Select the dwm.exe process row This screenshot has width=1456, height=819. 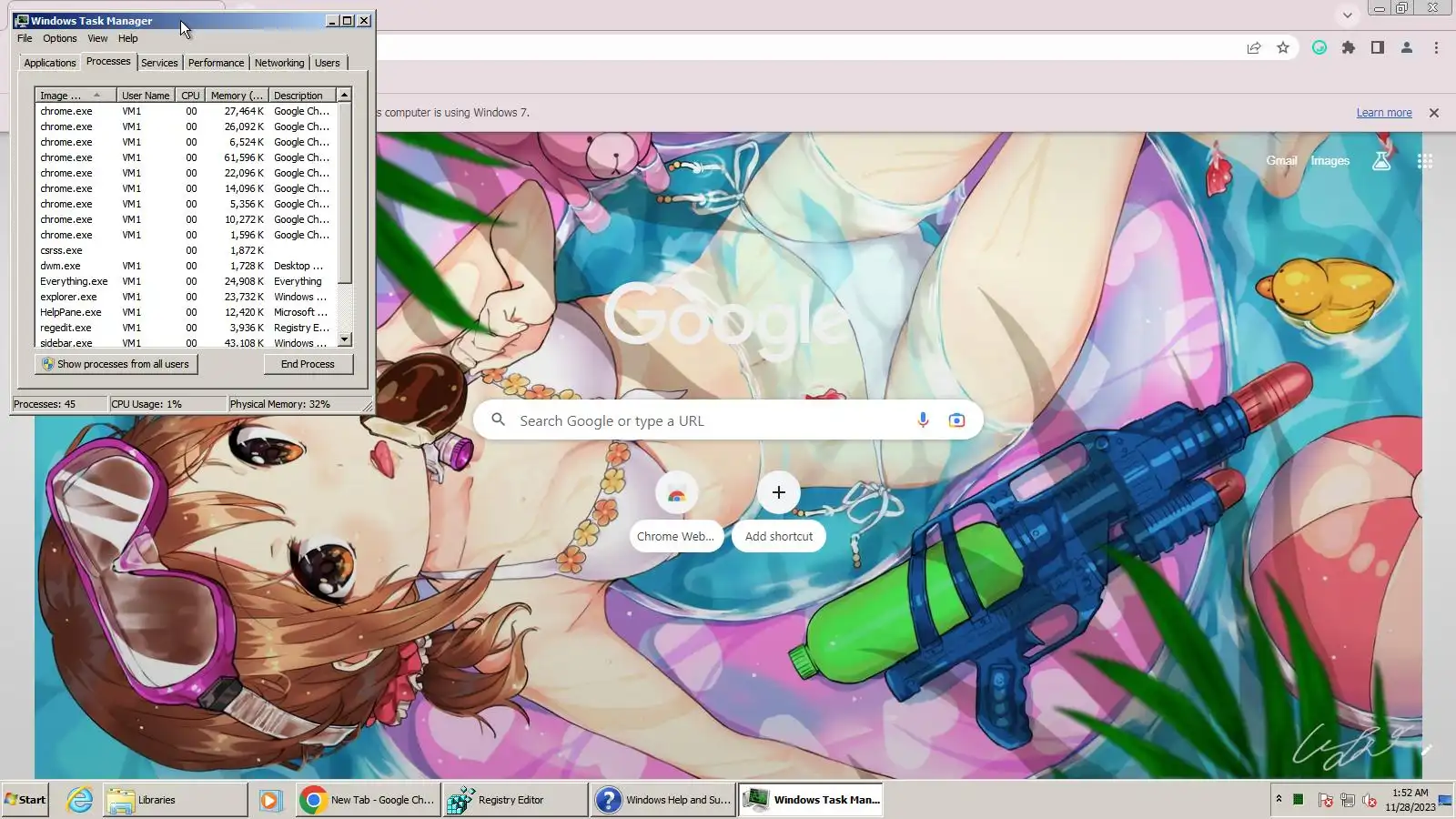coord(187,266)
